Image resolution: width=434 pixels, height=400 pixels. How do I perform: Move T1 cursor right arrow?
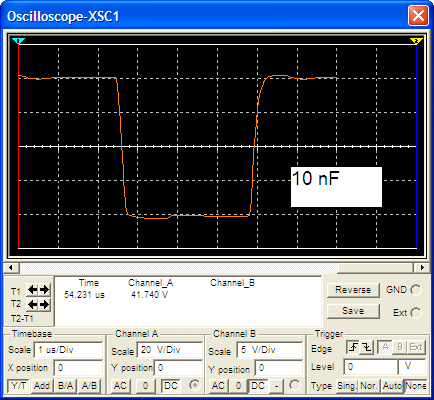click(x=44, y=290)
